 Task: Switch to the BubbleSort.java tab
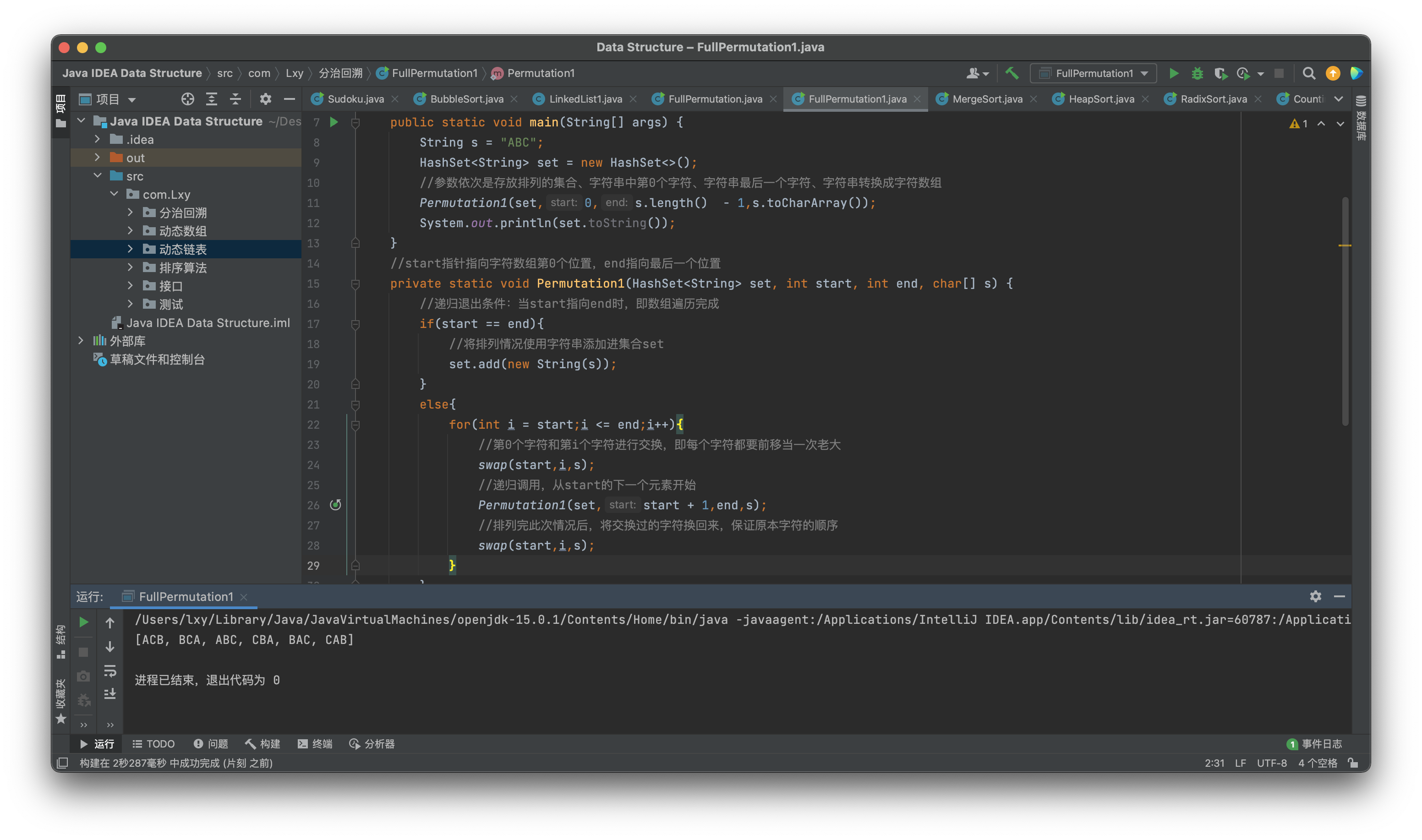466,99
